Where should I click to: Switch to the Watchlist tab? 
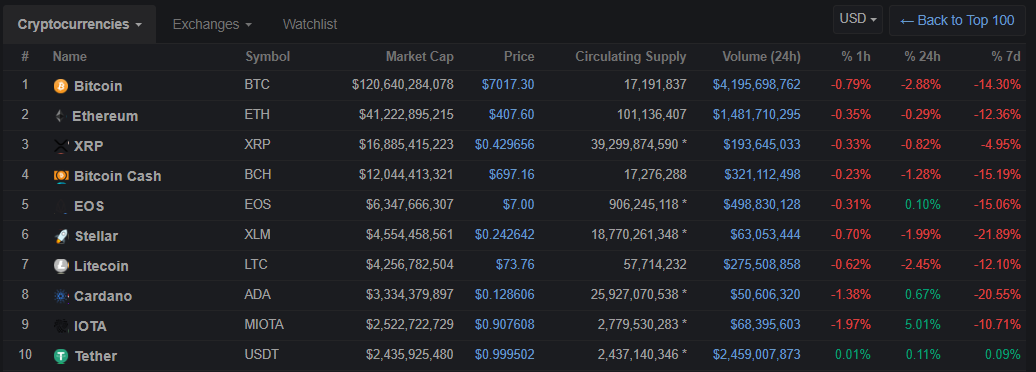click(310, 24)
